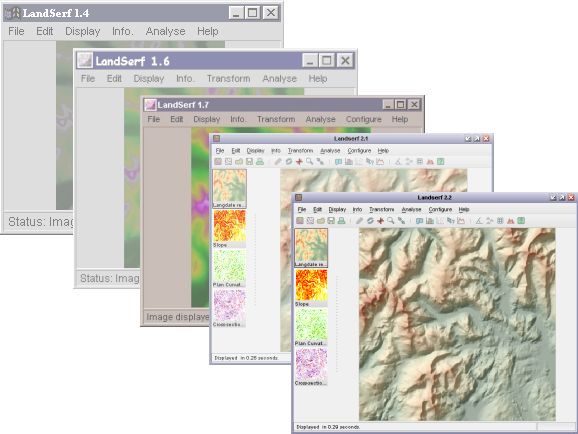Select the red cross pointer tool in Landserf 2.1
The width and height of the screenshot is (578, 434).
pos(299,162)
